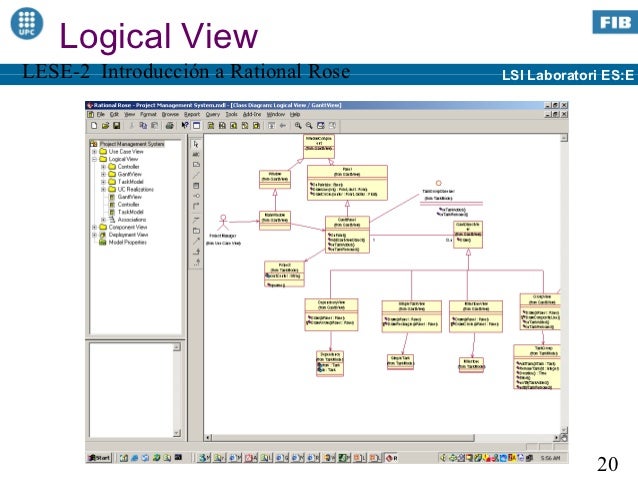The width and height of the screenshot is (638, 479).
Task: Open the Query menu
Action: [x=213, y=115]
